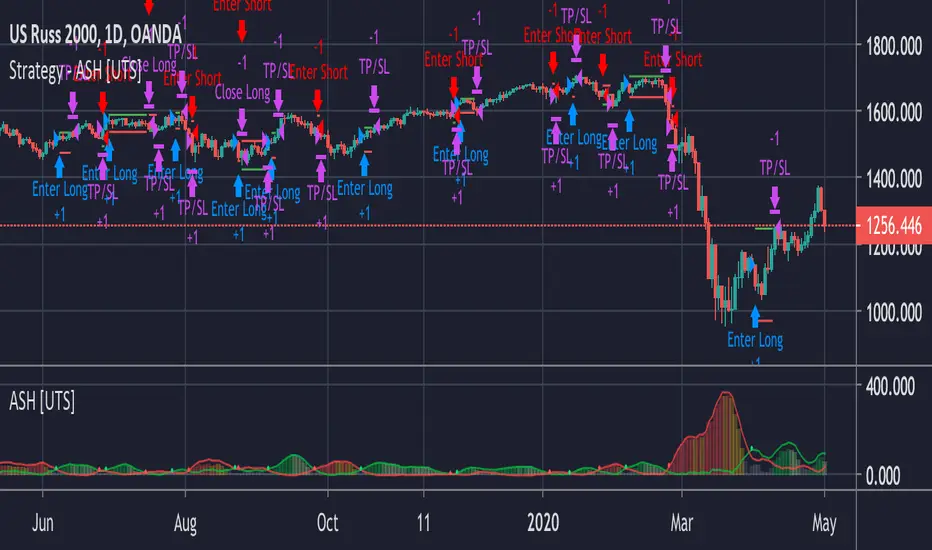Click the 400.000 ASH scale value
The height and width of the screenshot is (550, 932).
(x=890, y=386)
